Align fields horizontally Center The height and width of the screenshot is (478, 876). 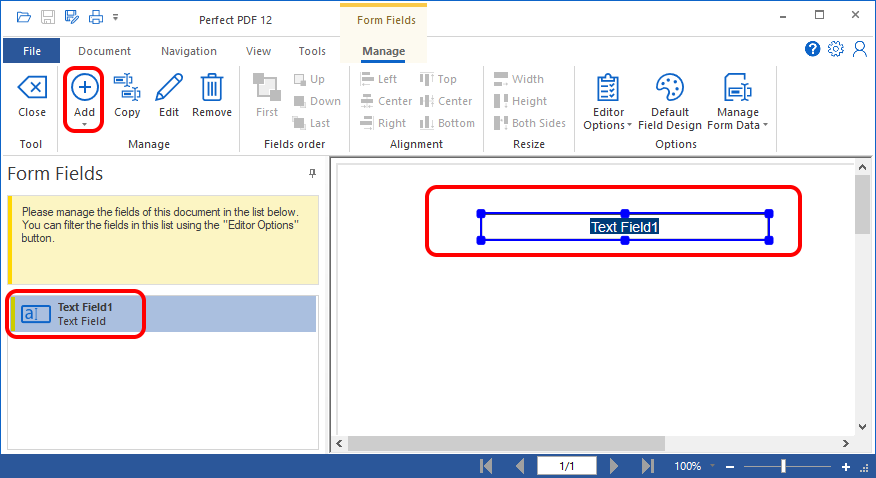pyautogui.click(x=386, y=101)
